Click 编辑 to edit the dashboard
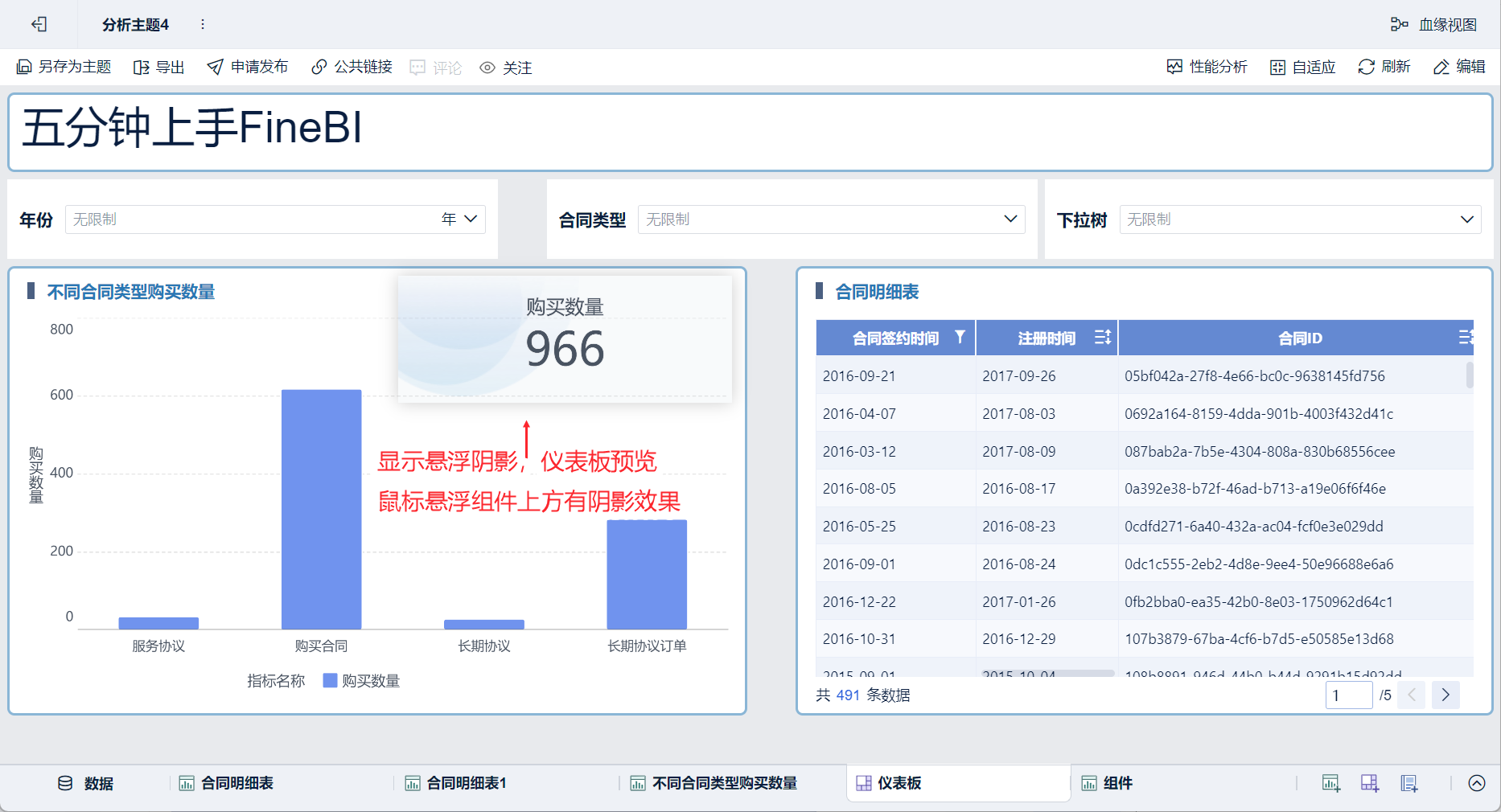This screenshot has height=812, width=1501. tap(1459, 67)
